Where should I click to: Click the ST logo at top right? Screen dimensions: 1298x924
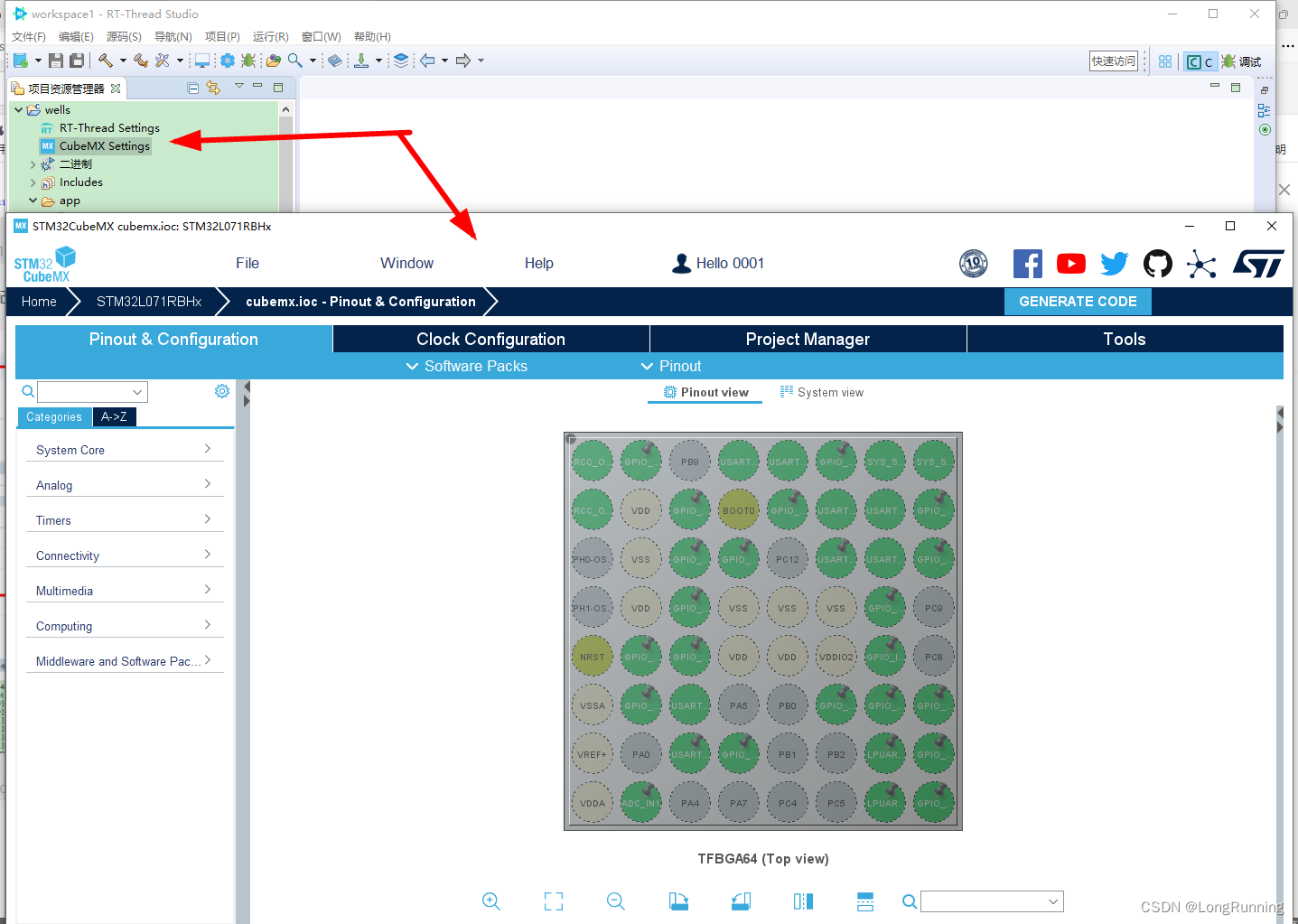coord(1258,264)
